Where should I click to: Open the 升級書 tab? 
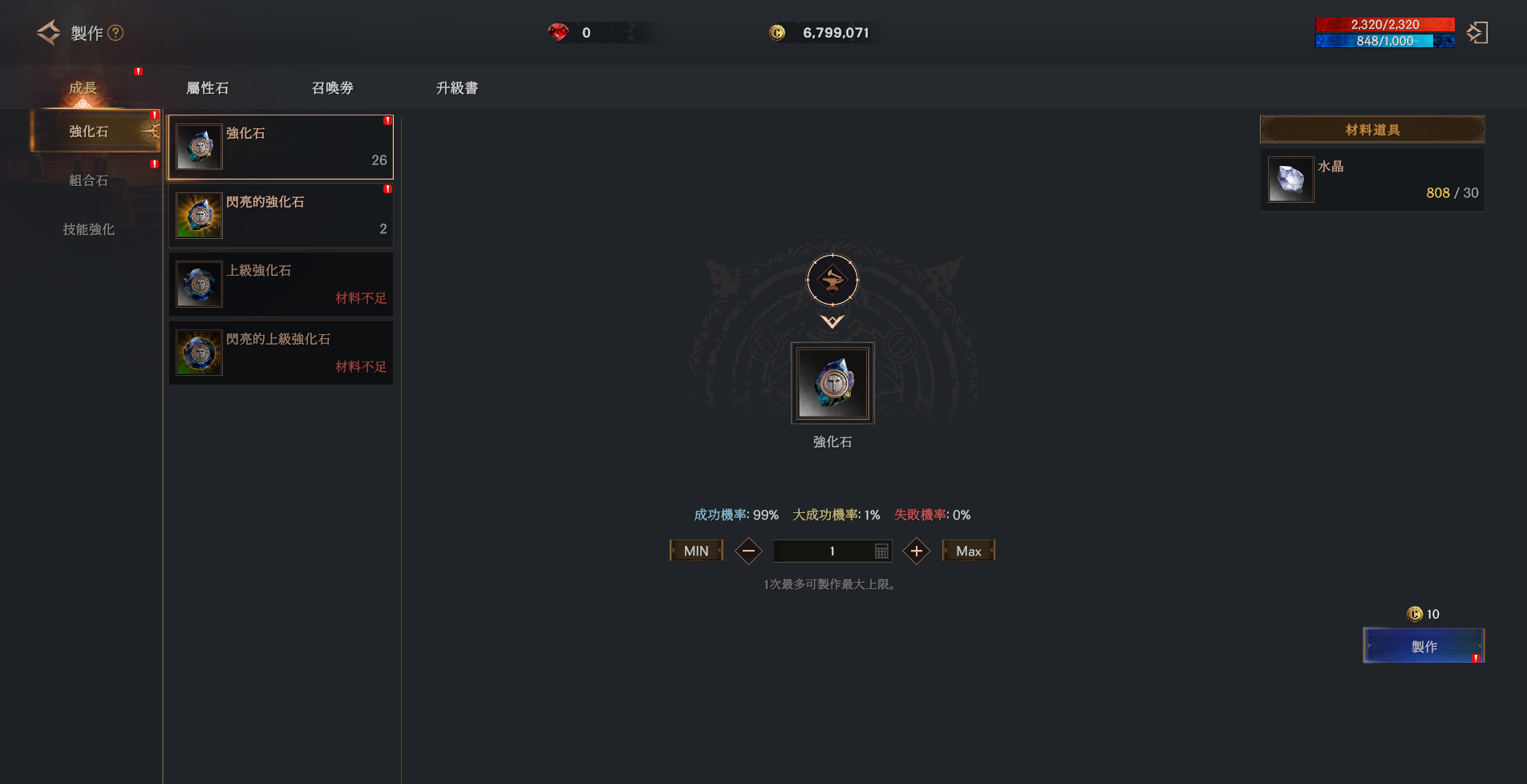point(457,88)
